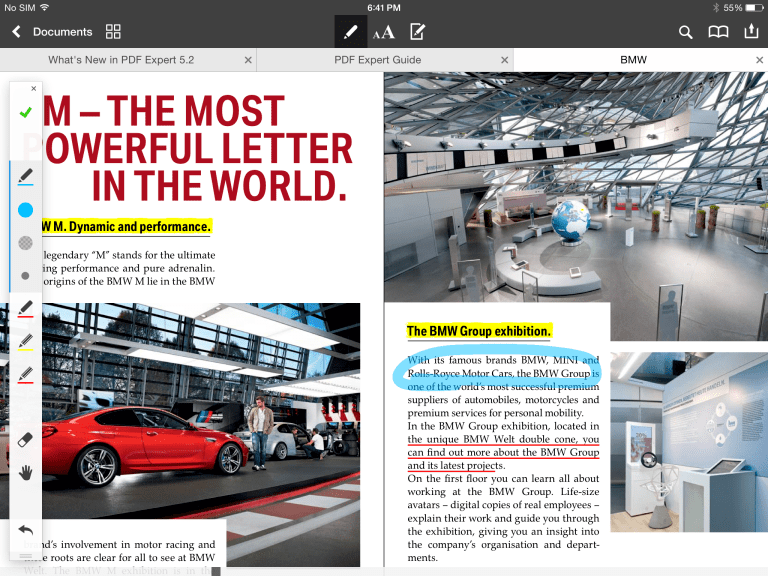Close the BMW tab
768x576 pixels.
[760, 60]
